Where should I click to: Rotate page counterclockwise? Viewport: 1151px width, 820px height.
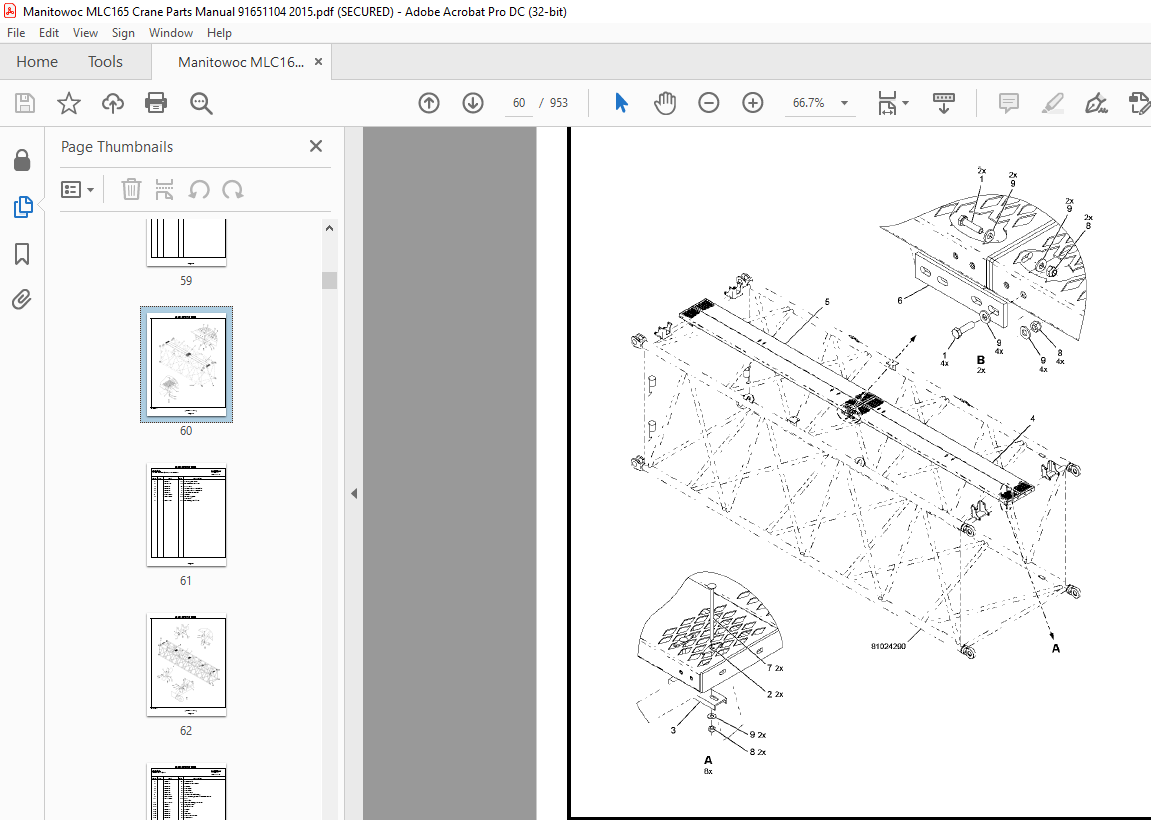point(199,189)
